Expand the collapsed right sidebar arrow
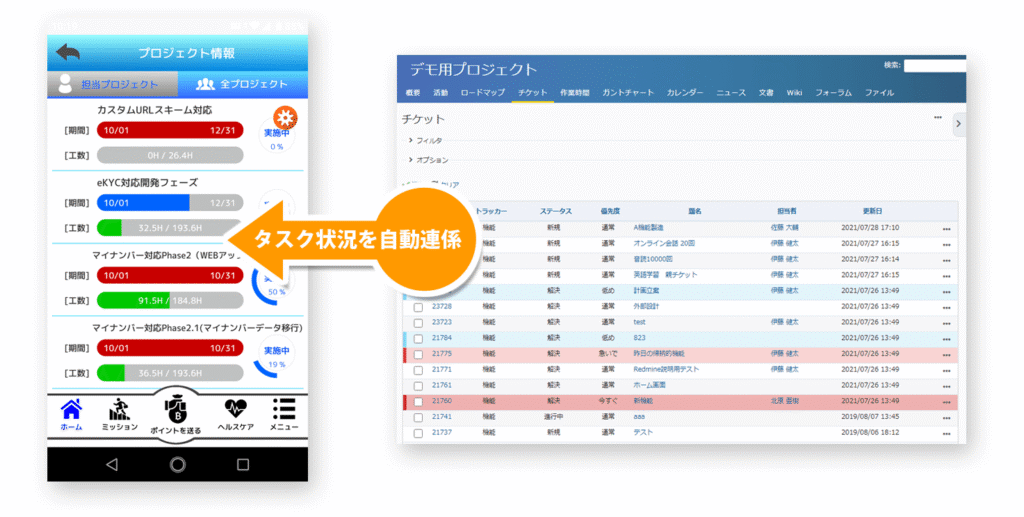Viewport: 1024px width, 517px height. pos(958,123)
